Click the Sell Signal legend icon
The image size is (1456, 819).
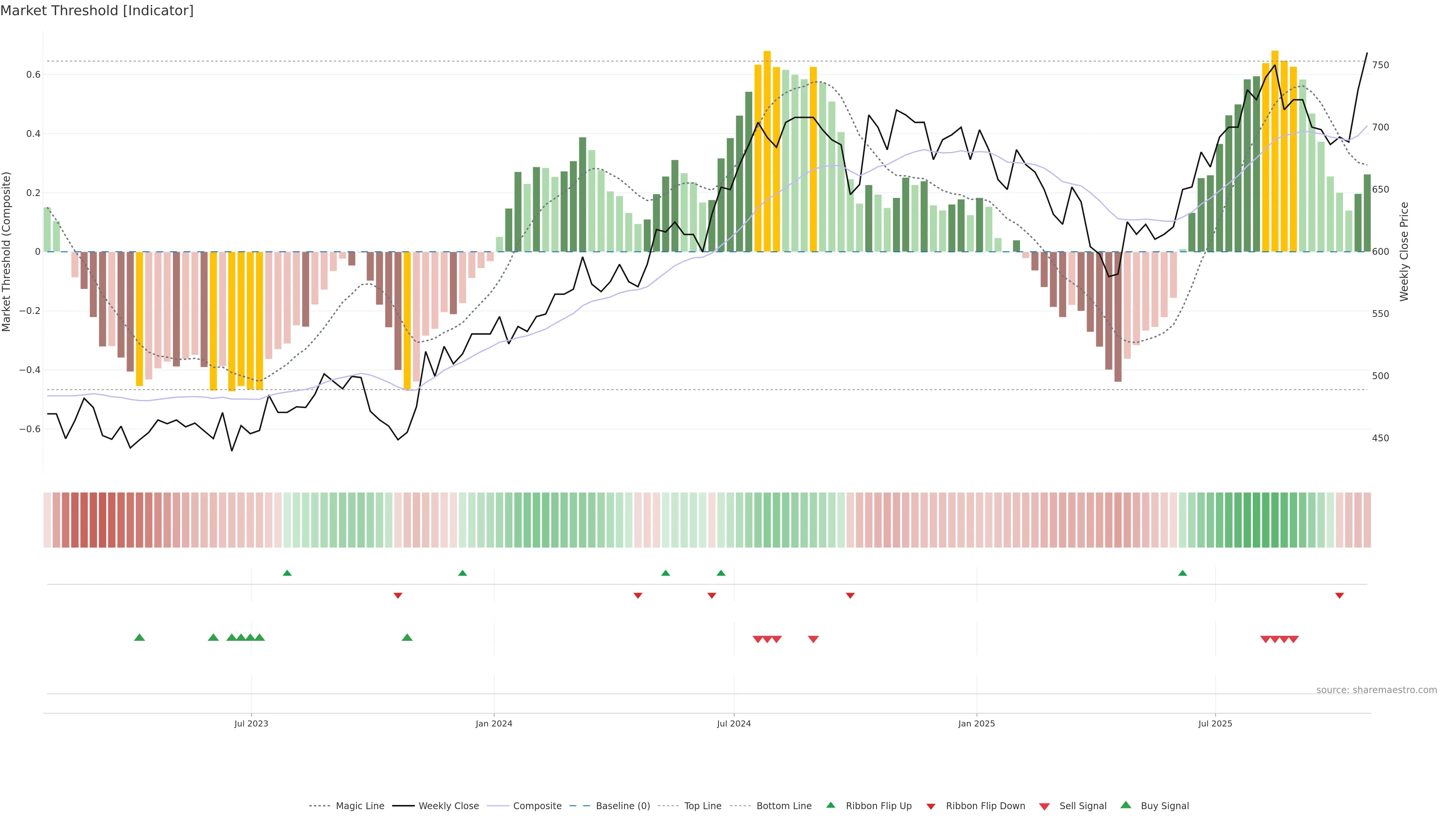pyautogui.click(x=1044, y=806)
